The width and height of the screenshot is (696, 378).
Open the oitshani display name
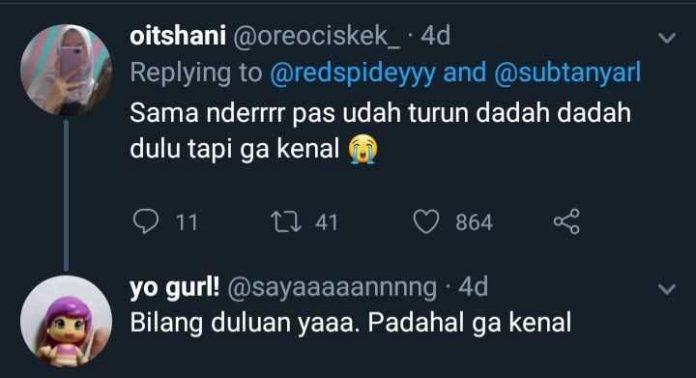tap(178, 35)
